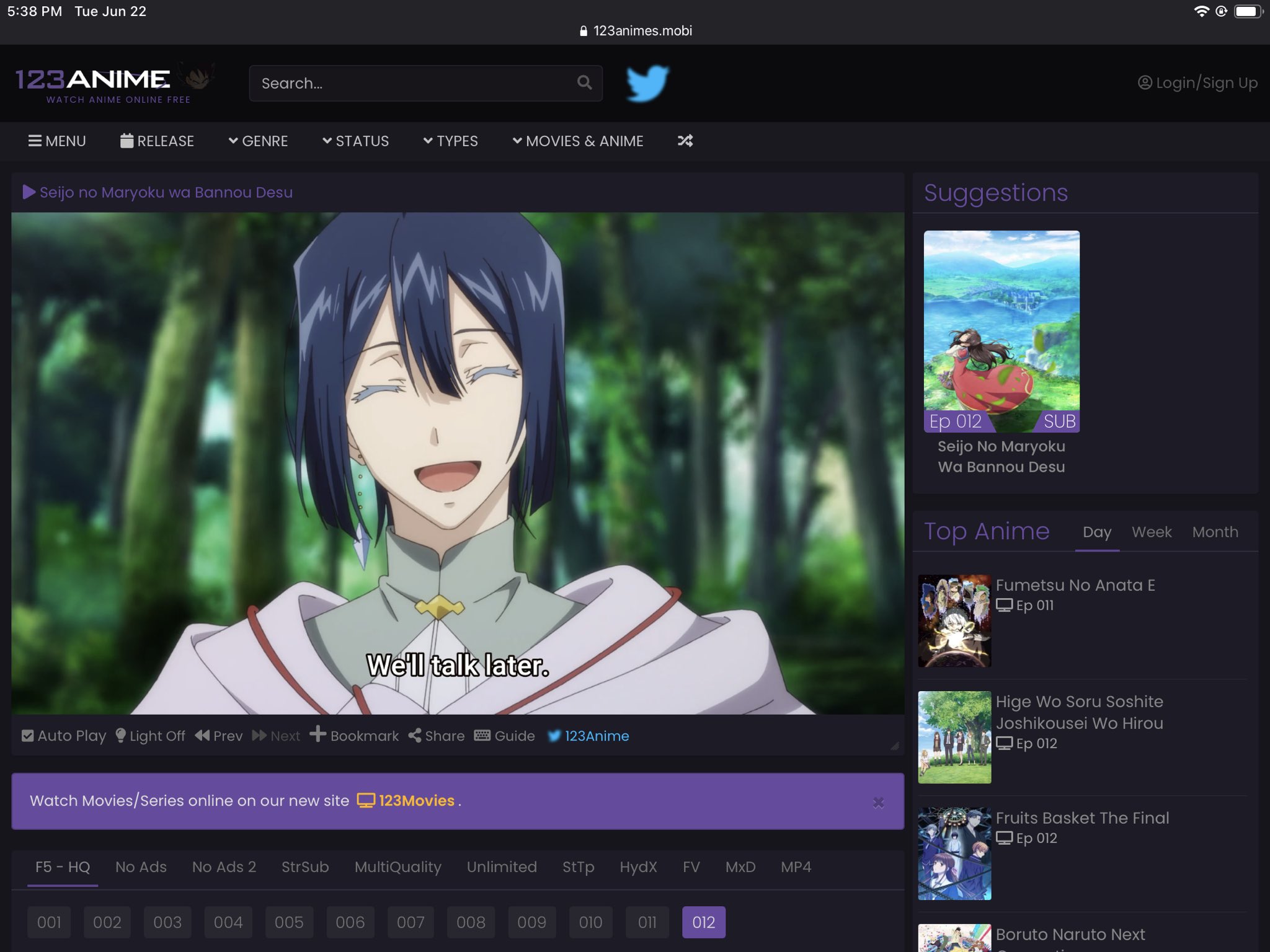
Task: Click the Bookmark plus button
Action: pos(354,735)
